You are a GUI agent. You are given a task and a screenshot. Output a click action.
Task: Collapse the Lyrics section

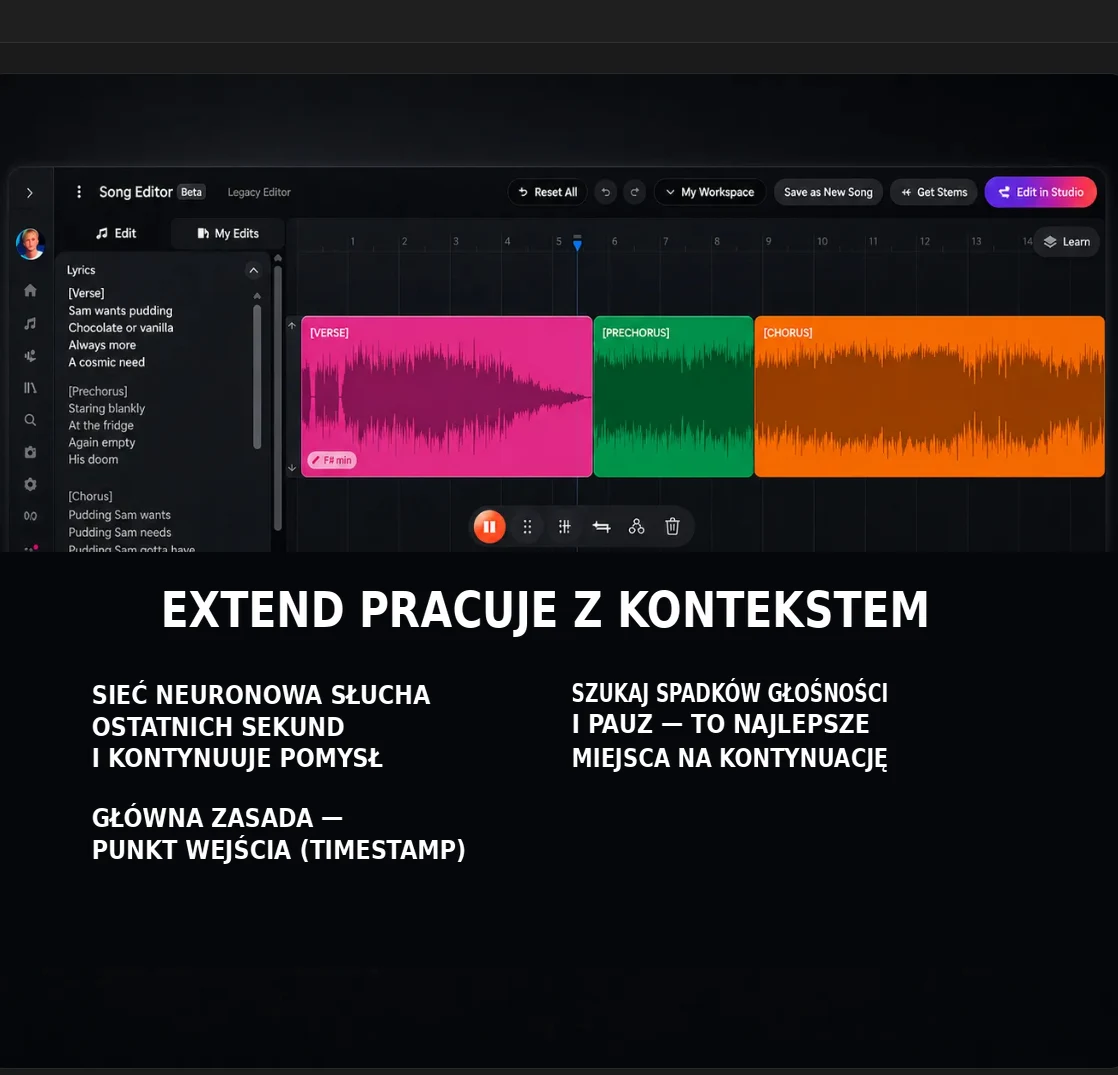click(x=253, y=270)
